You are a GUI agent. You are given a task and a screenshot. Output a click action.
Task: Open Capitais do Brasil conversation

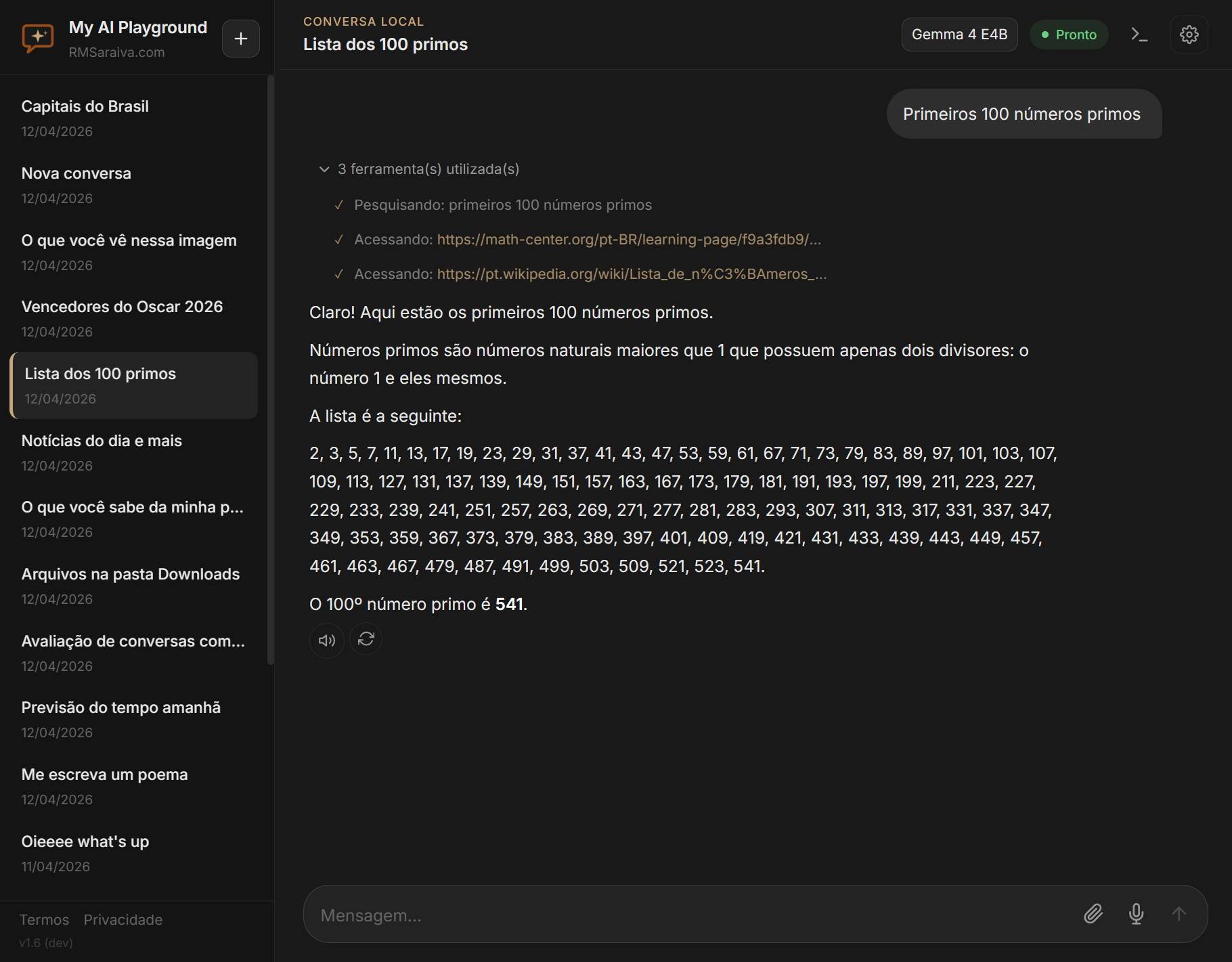pos(133,118)
